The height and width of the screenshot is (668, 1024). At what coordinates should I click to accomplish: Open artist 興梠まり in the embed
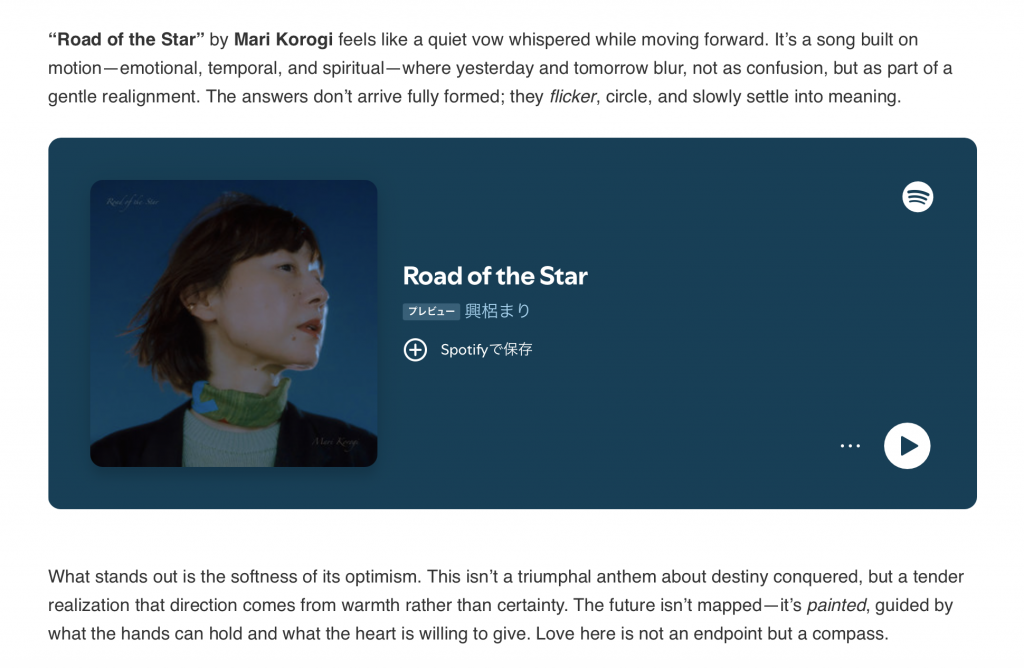(497, 311)
